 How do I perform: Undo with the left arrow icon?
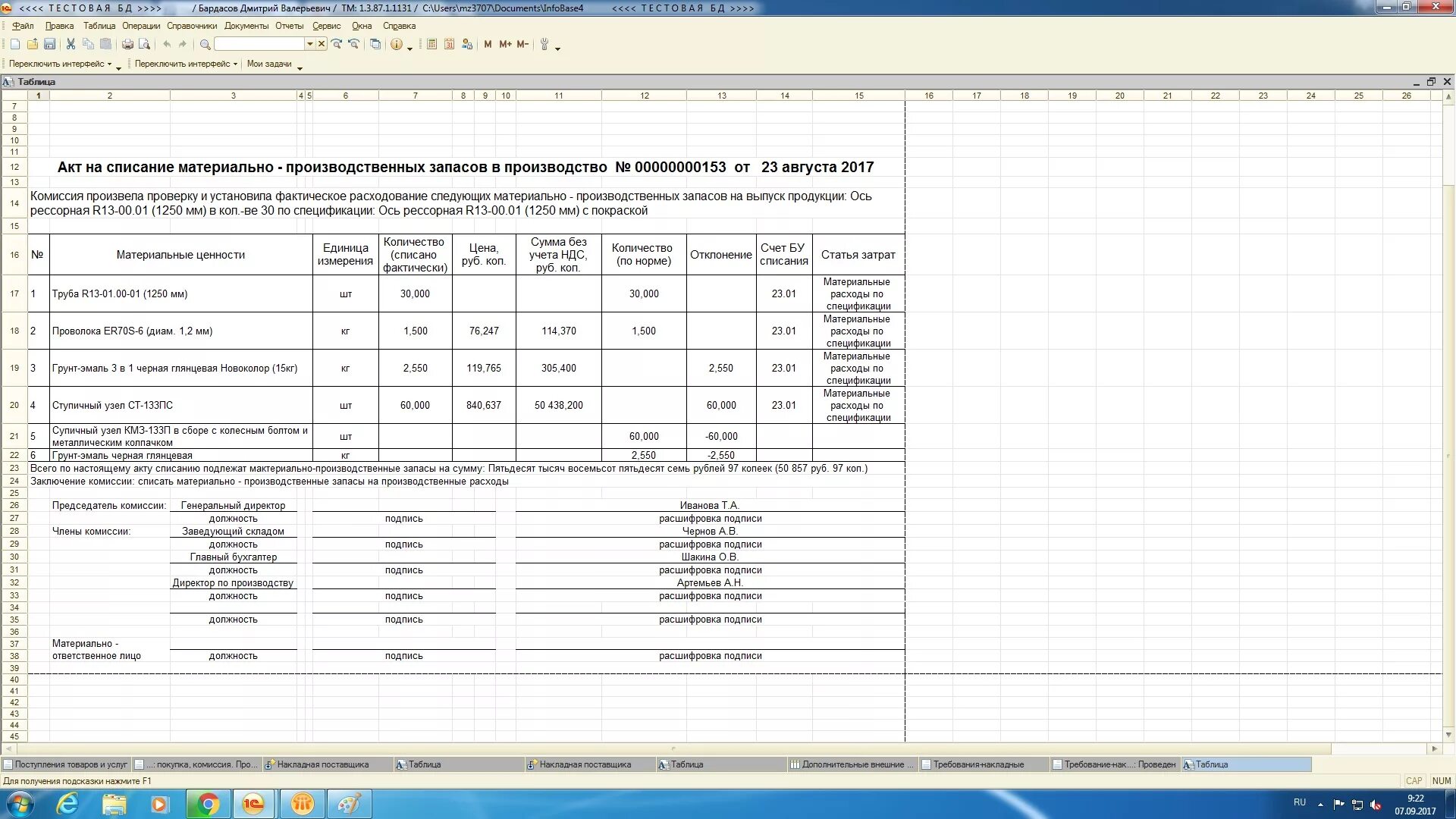tap(167, 45)
